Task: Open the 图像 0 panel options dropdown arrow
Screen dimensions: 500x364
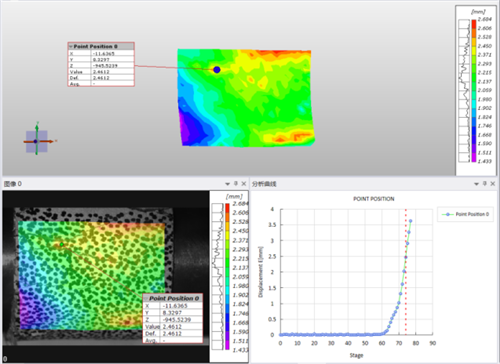Action: 227,184
